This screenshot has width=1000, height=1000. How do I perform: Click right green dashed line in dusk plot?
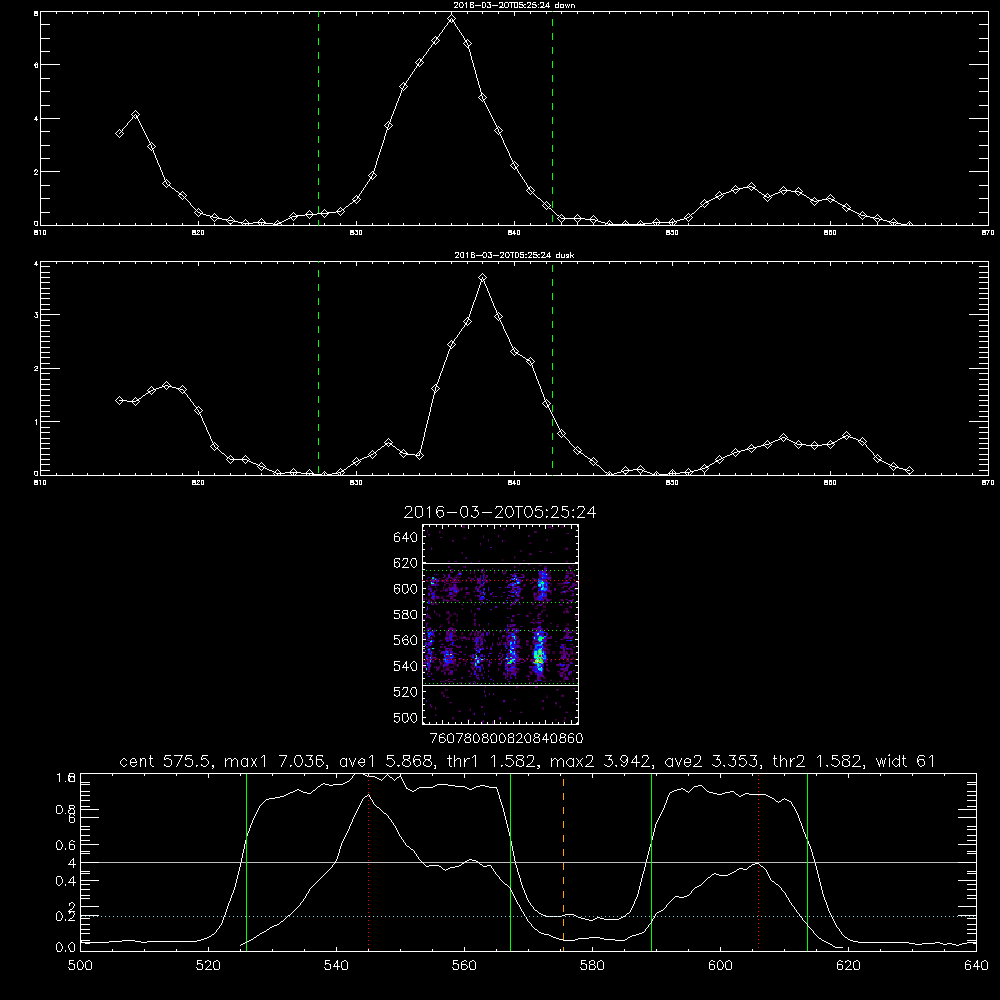552,368
